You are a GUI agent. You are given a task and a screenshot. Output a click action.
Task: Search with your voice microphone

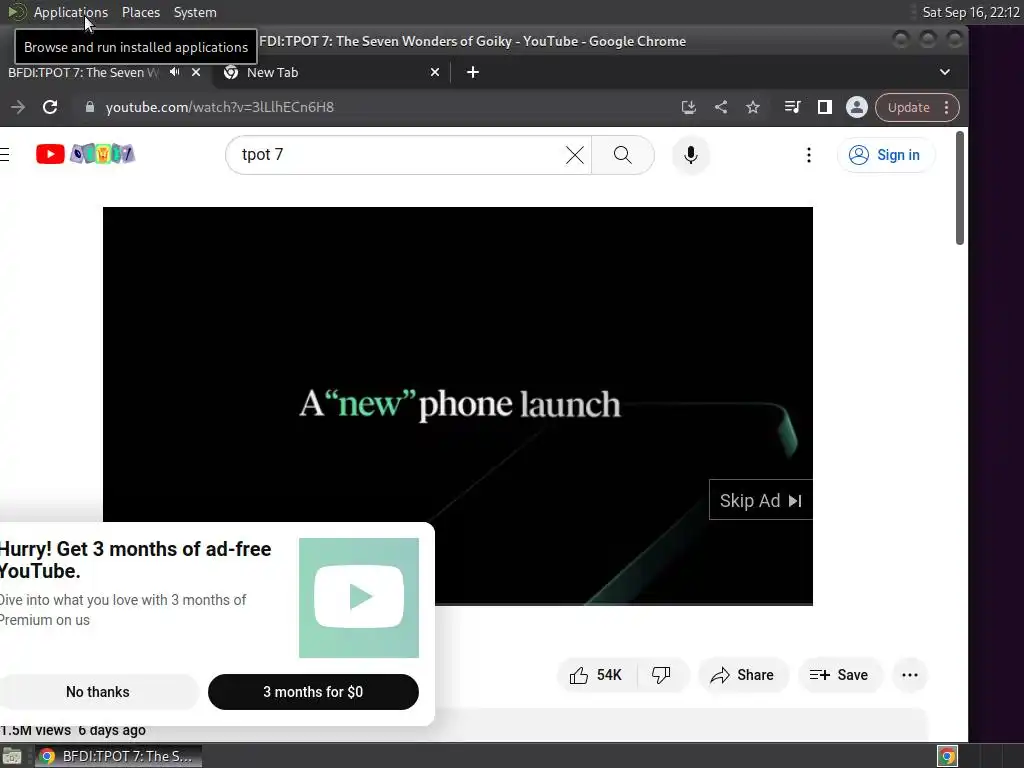click(x=690, y=155)
